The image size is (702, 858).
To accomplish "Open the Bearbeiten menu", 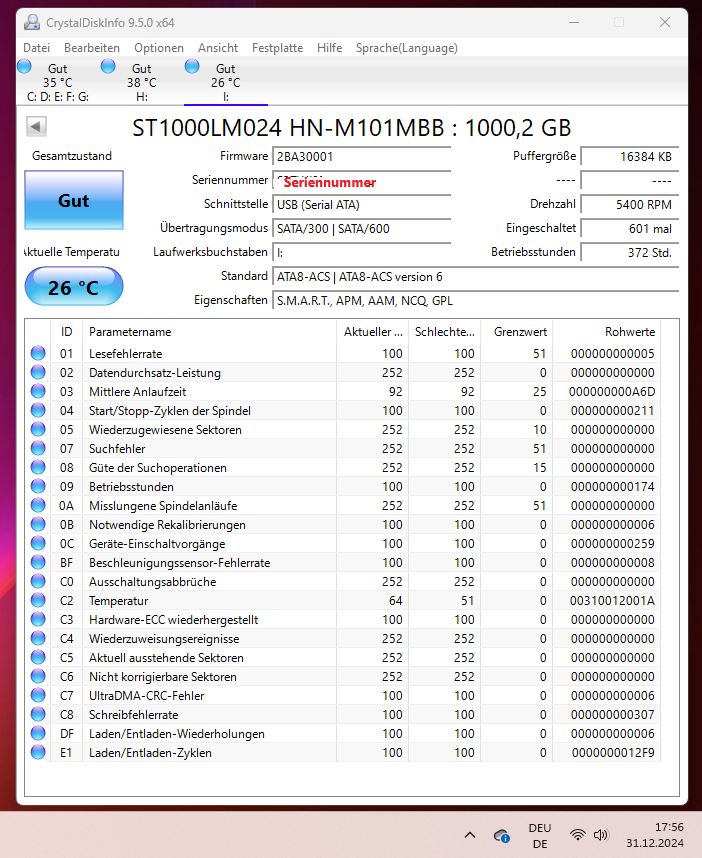I will [92, 48].
